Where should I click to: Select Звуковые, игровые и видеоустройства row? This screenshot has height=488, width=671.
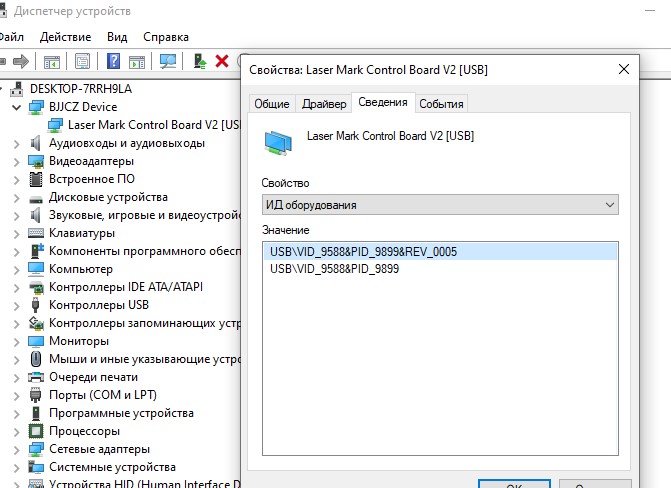[x=145, y=215]
